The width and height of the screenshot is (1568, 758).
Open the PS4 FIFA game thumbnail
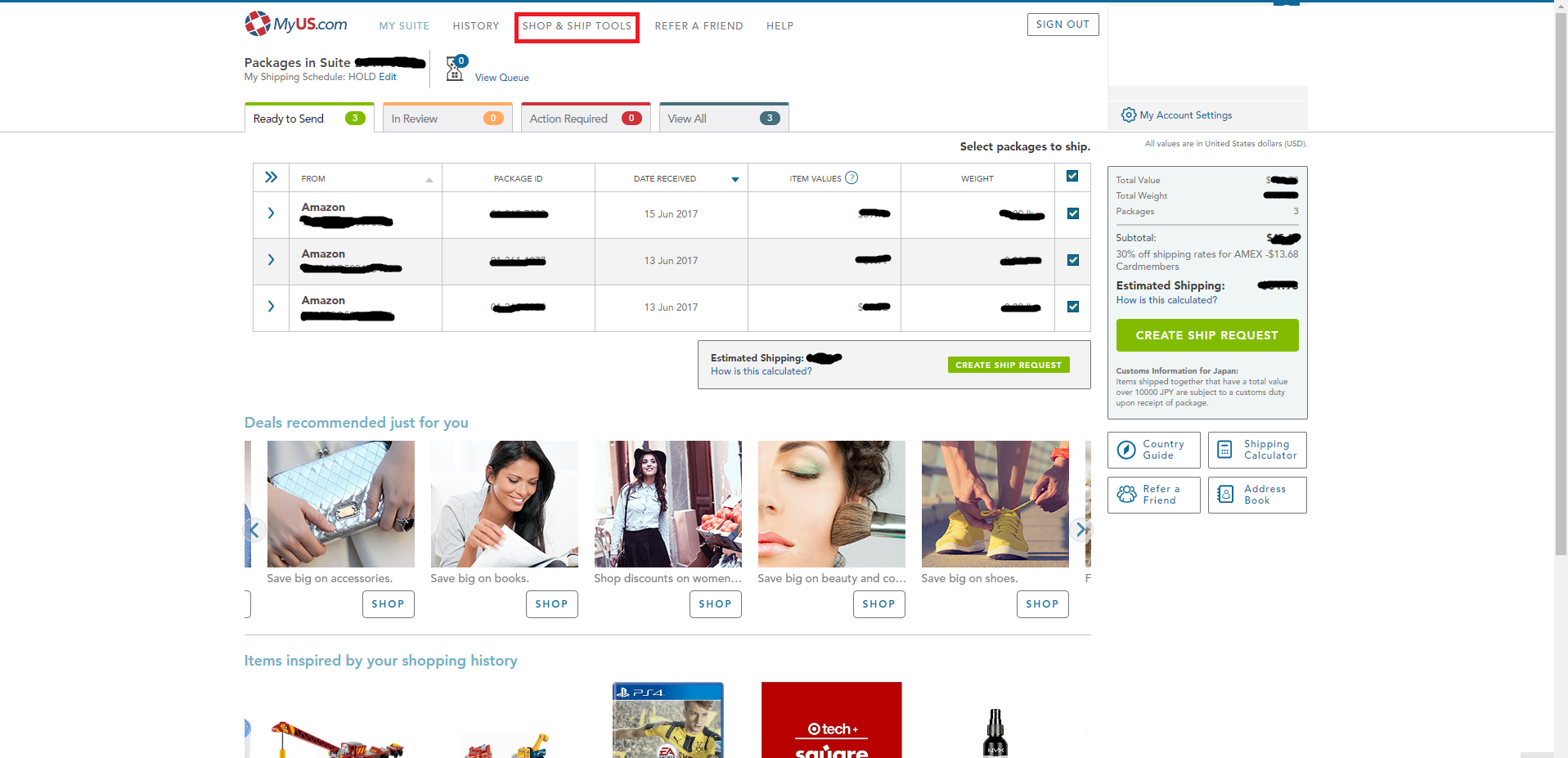click(668, 720)
